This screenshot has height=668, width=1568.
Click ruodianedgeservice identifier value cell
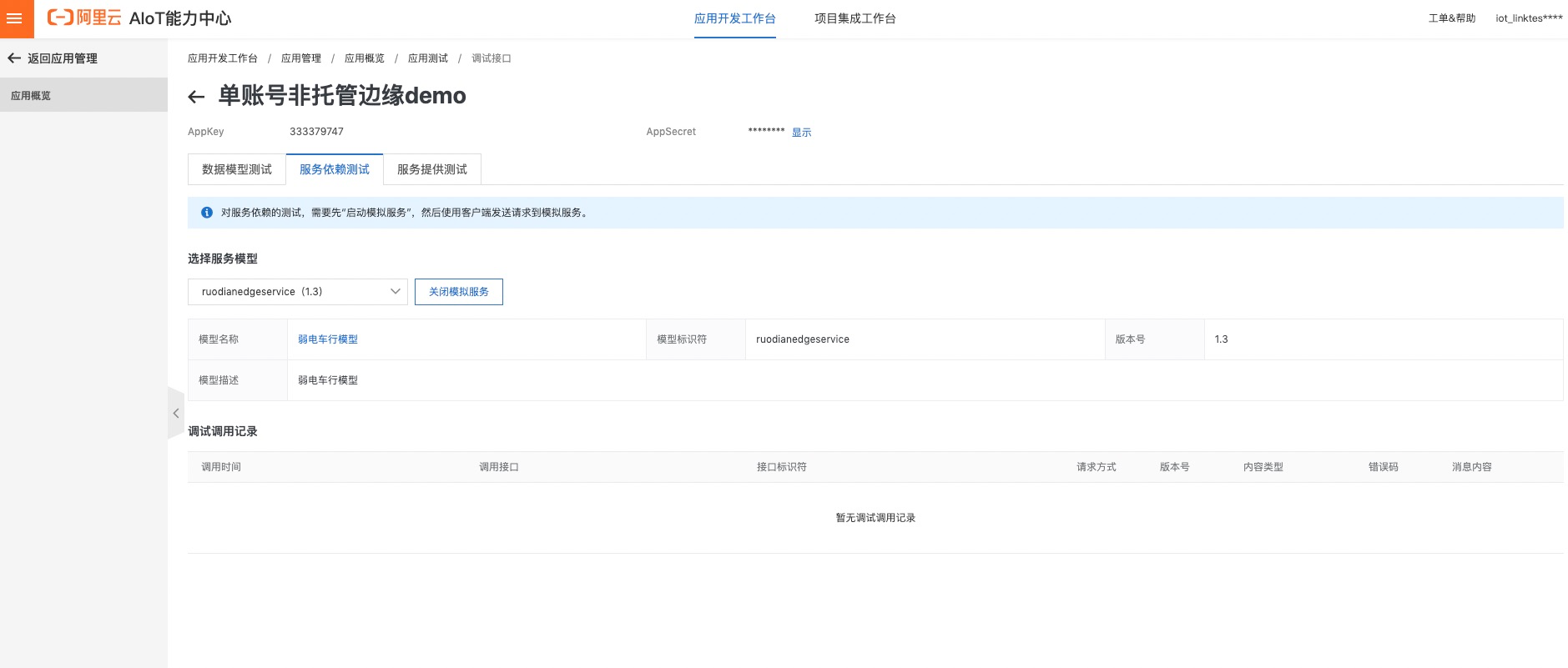(925, 339)
